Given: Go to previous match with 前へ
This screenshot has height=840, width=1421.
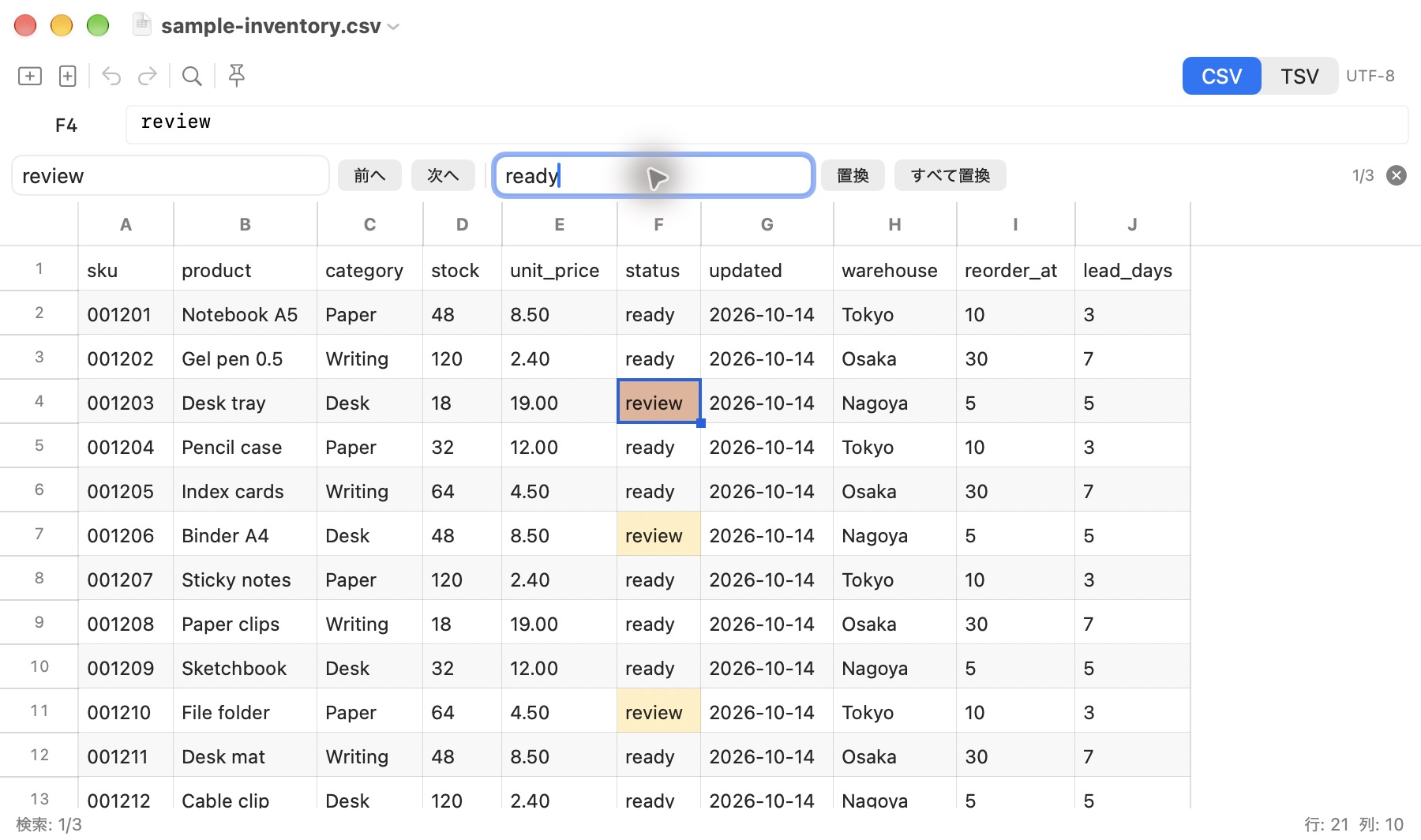Looking at the screenshot, I should (x=369, y=175).
